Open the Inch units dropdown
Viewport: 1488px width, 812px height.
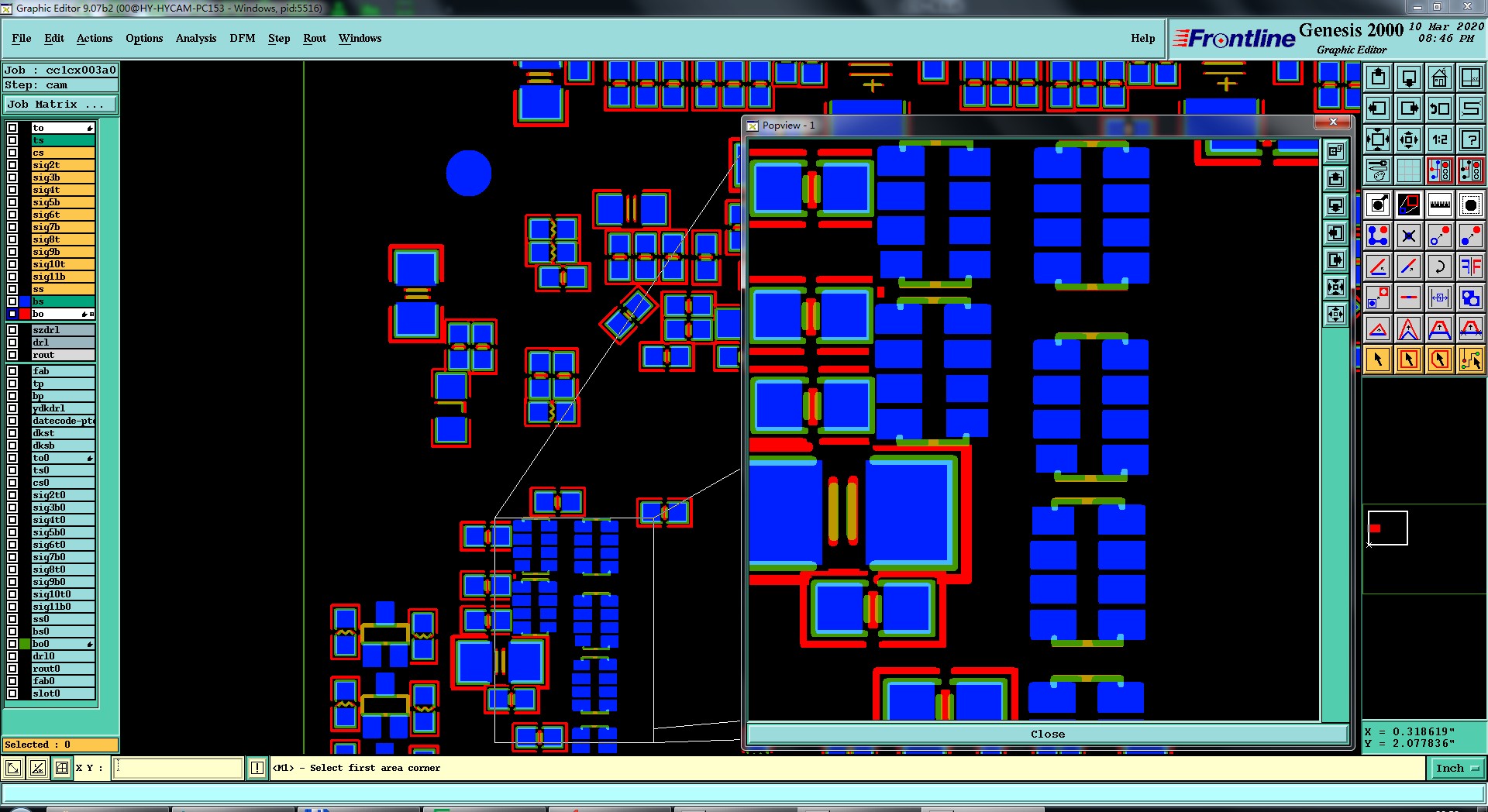click(1457, 768)
